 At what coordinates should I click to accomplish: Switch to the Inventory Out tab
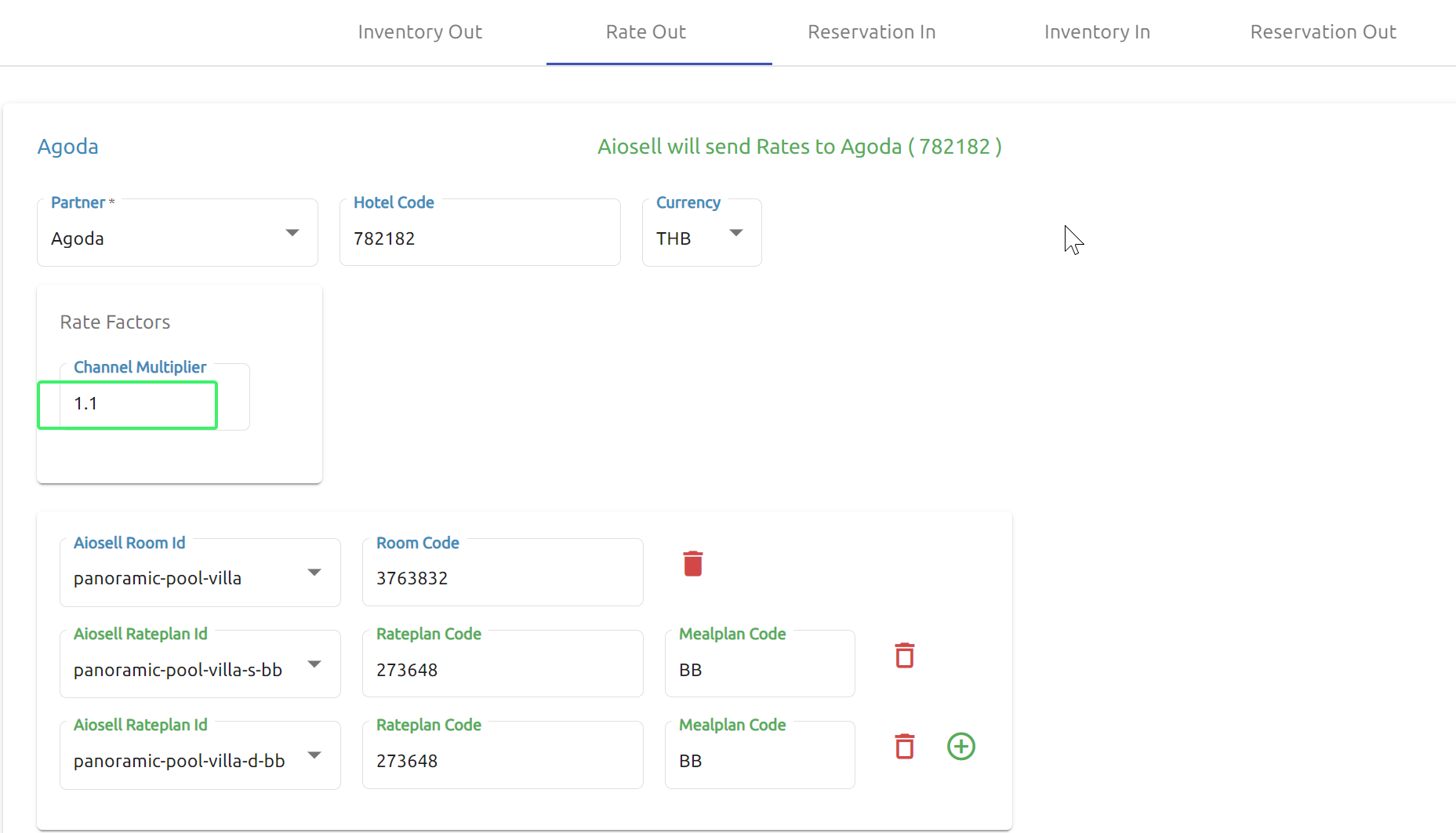click(419, 32)
